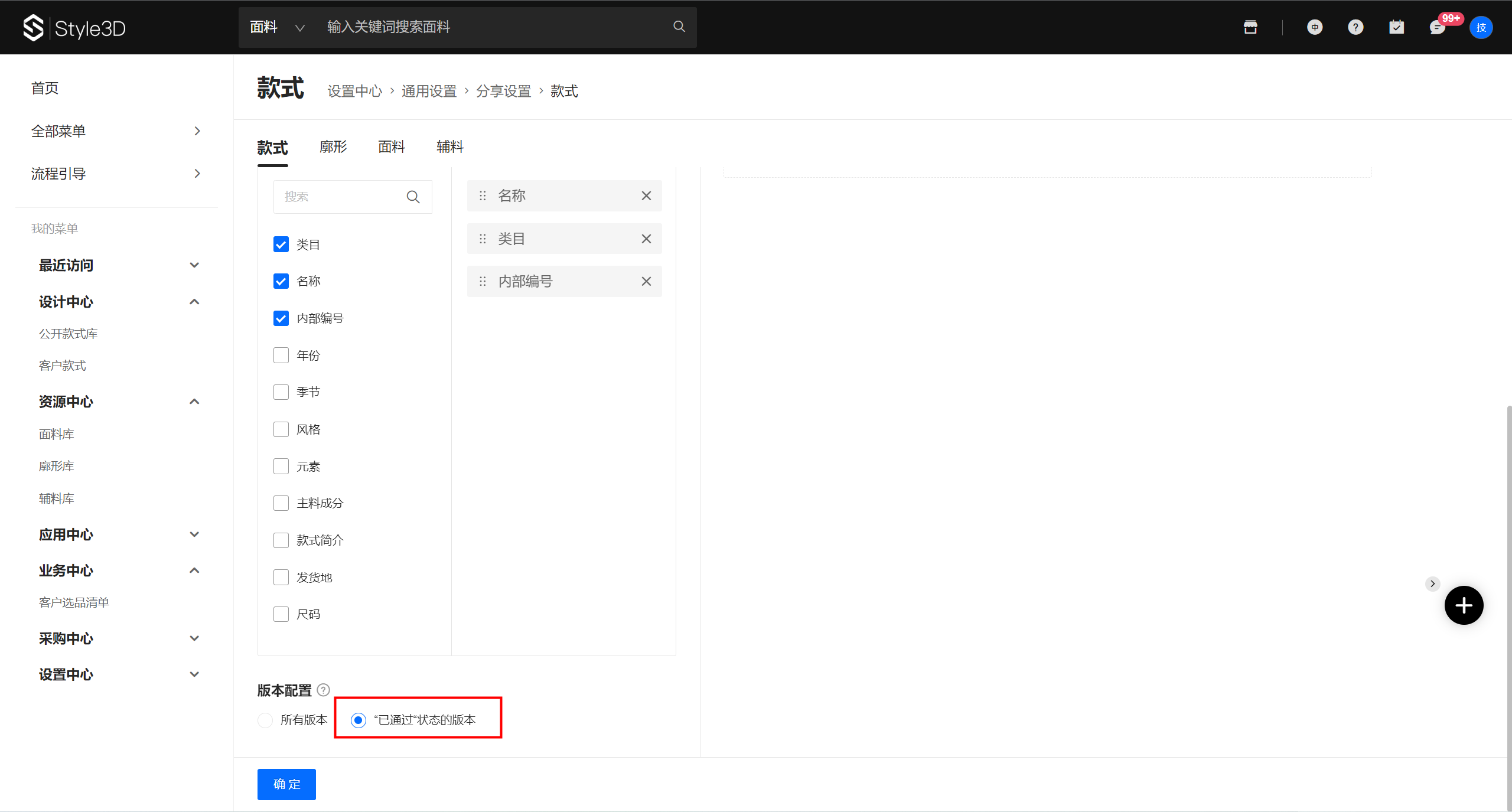Viewport: 1512px width, 812px height.
Task: Remove 名称 field with X icon
Action: tap(646, 195)
